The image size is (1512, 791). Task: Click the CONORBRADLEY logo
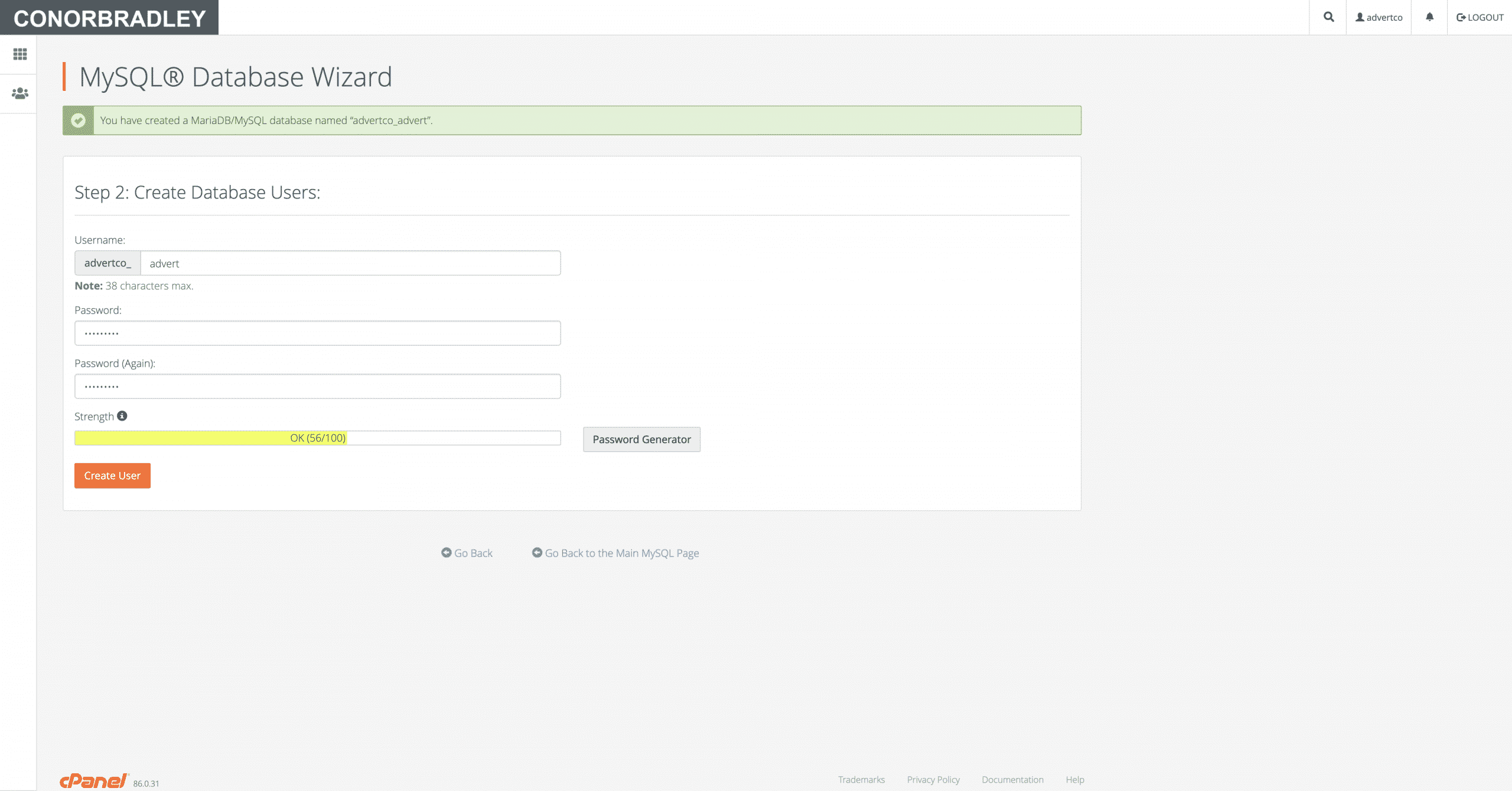(109, 18)
